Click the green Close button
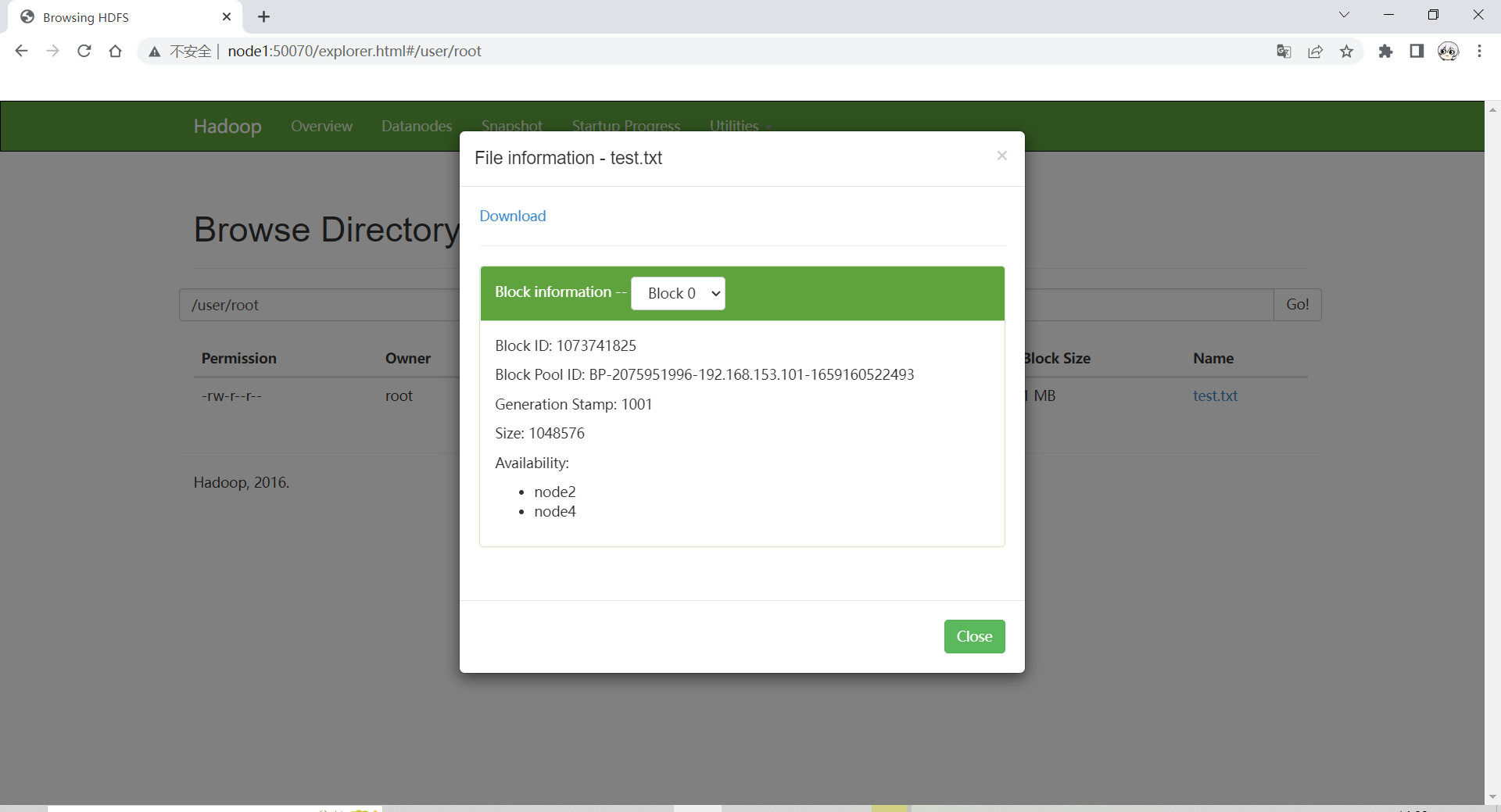The image size is (1501, 812). tap(974, 636)
